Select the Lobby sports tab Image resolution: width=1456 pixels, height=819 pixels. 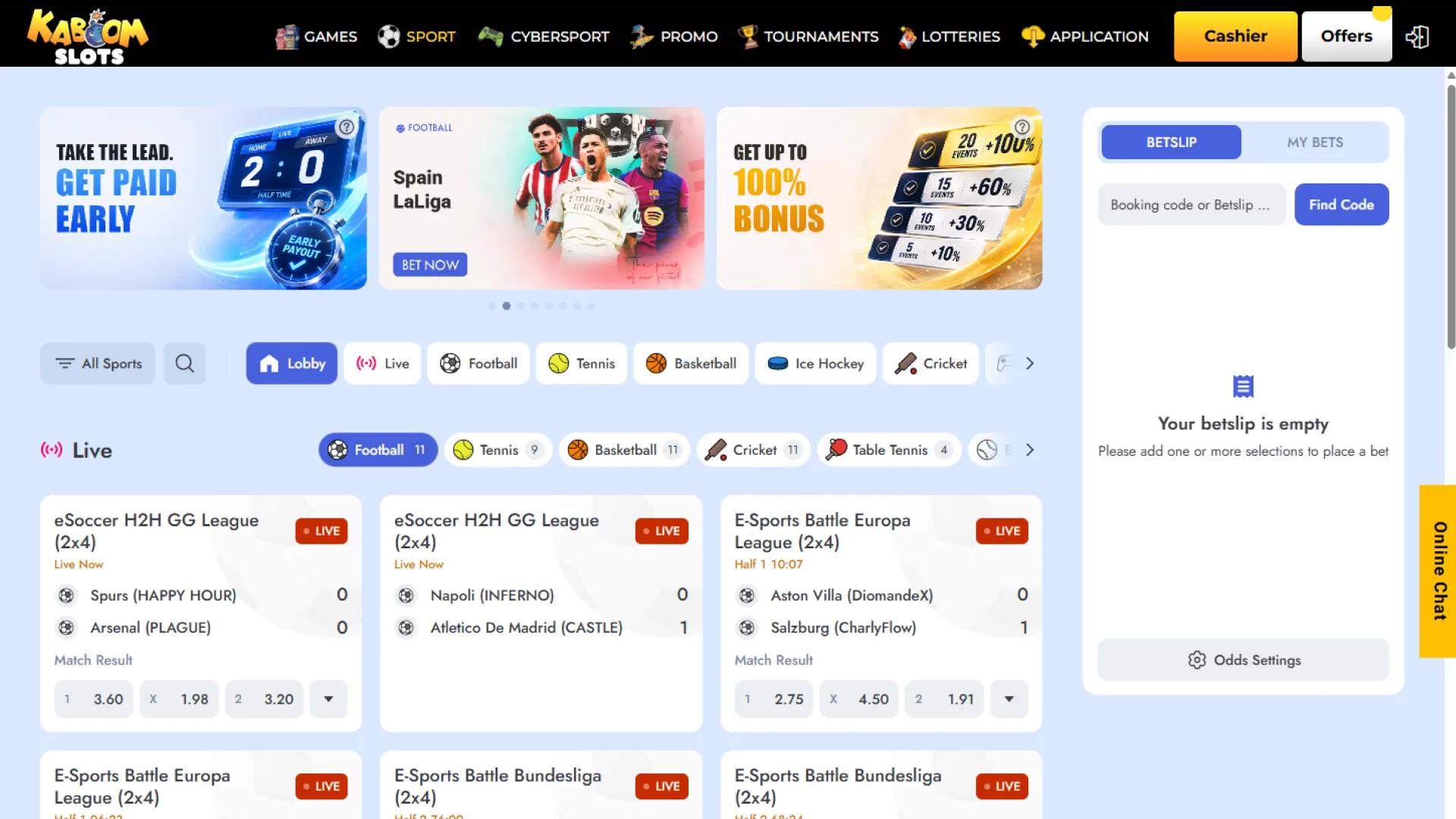pyautogui.click(x=292, y=363)
